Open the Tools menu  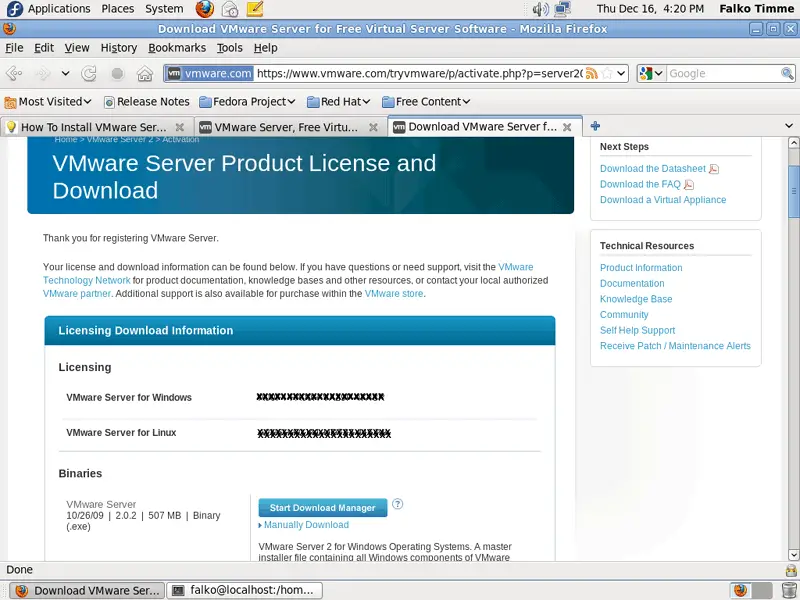(x=230, y=48)
